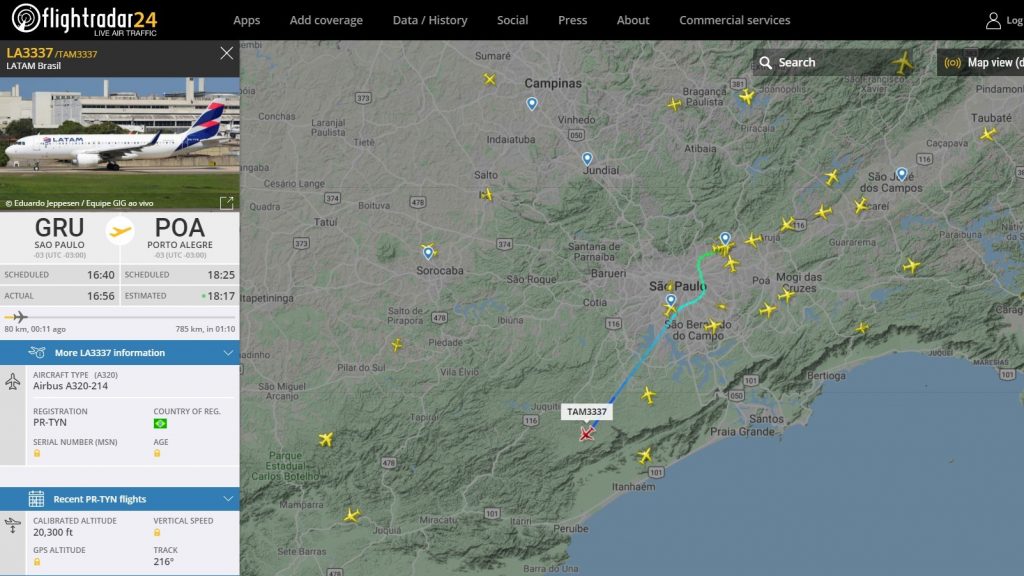This screenshot has height=576, width=1024.
Task: Select the yellow aircraft near Juquiá
Action: pos(352,515)
